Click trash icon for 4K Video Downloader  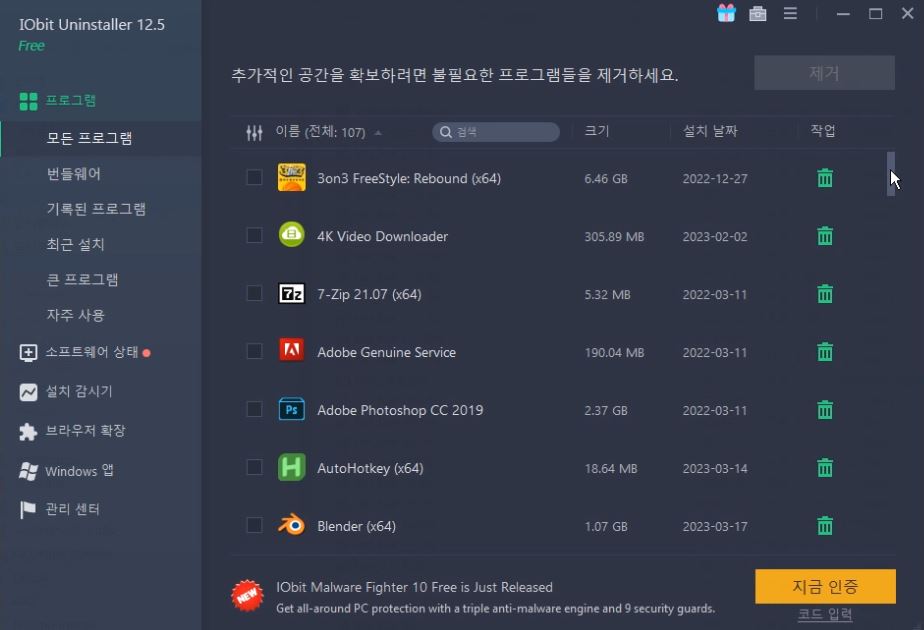825,236
